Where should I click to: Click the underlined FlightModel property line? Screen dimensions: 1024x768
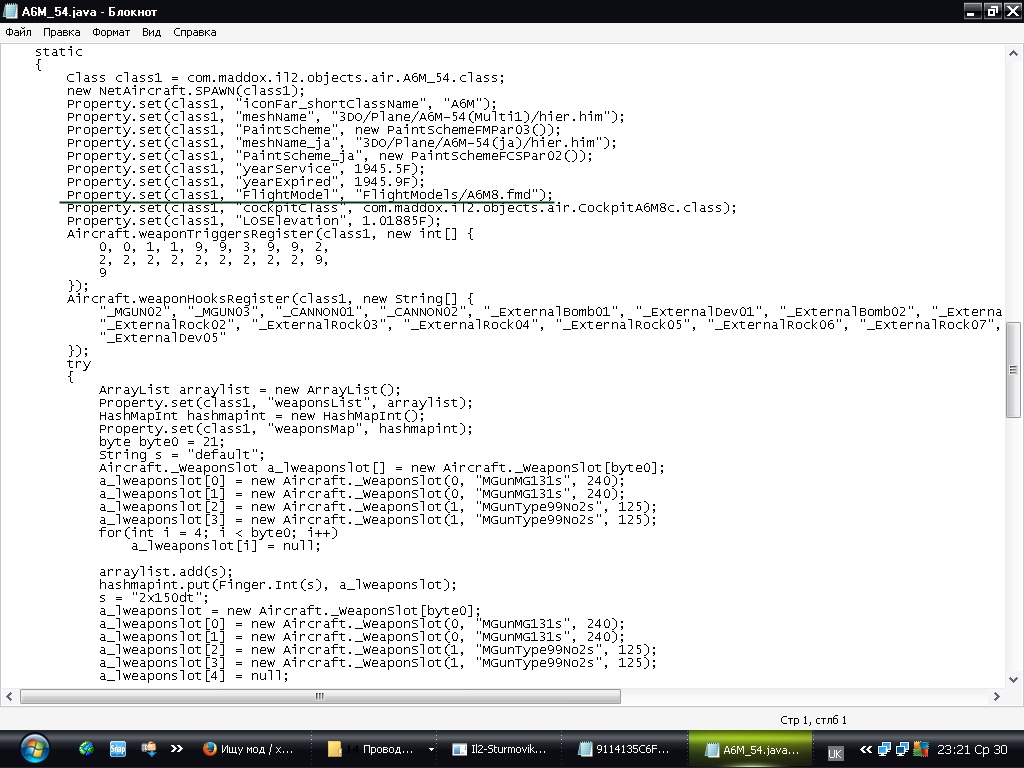(310, 195)
